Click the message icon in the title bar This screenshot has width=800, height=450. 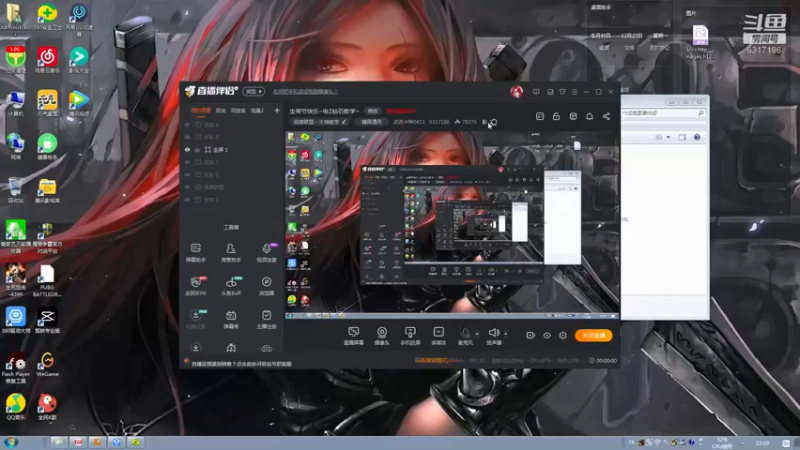coord(536,92)
